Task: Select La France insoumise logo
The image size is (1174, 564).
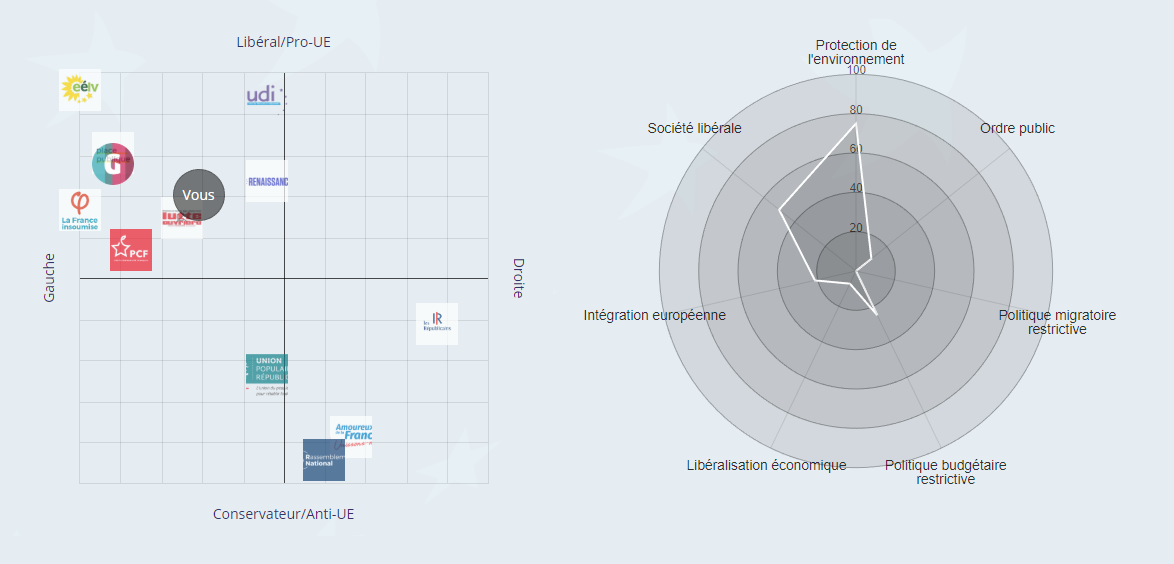Action: coord(79,210)
